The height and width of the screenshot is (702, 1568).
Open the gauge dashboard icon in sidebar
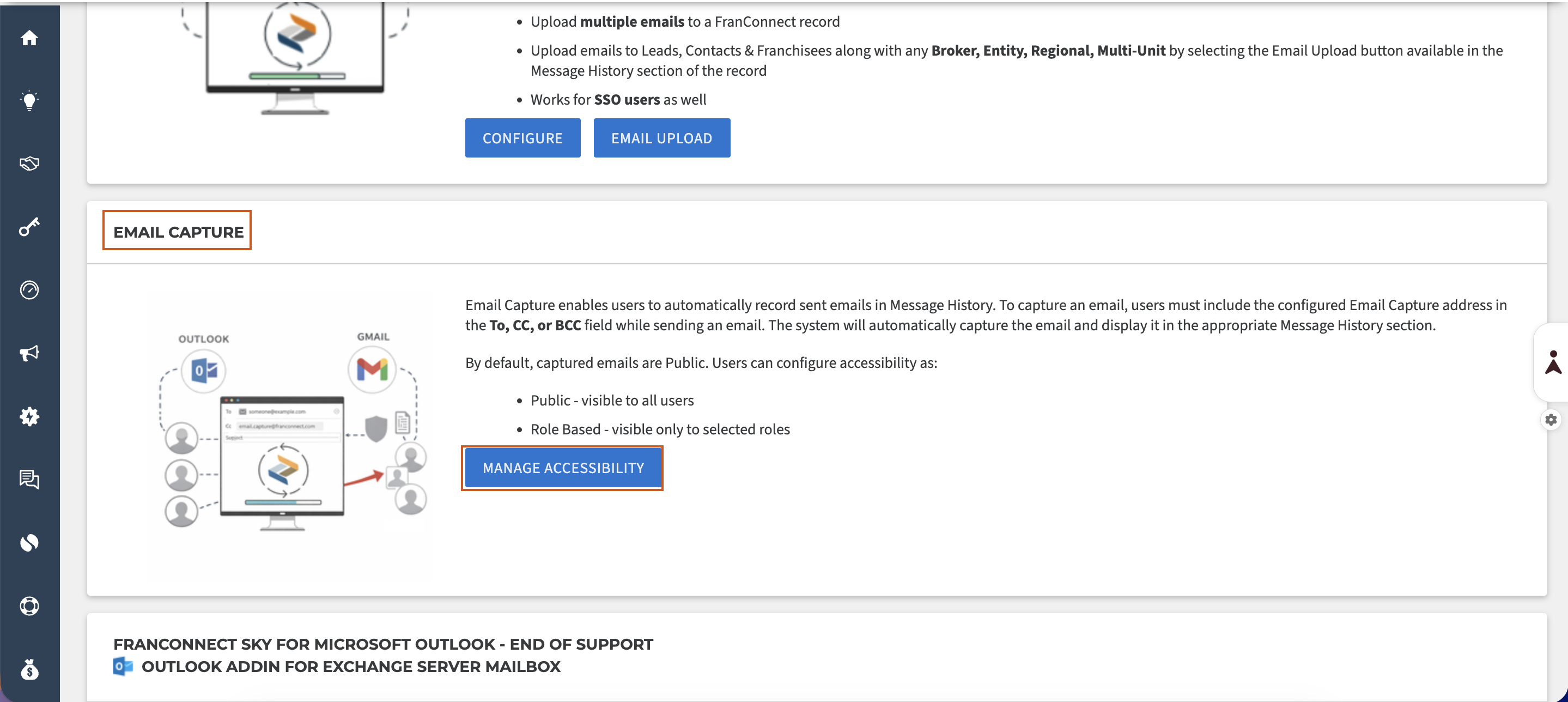29,290
